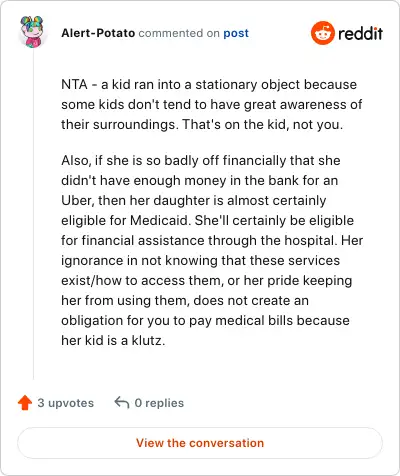Click the reply arrow icon
Image resolution: width=400 pixels, height=476 pixels.
coord(122,403)
